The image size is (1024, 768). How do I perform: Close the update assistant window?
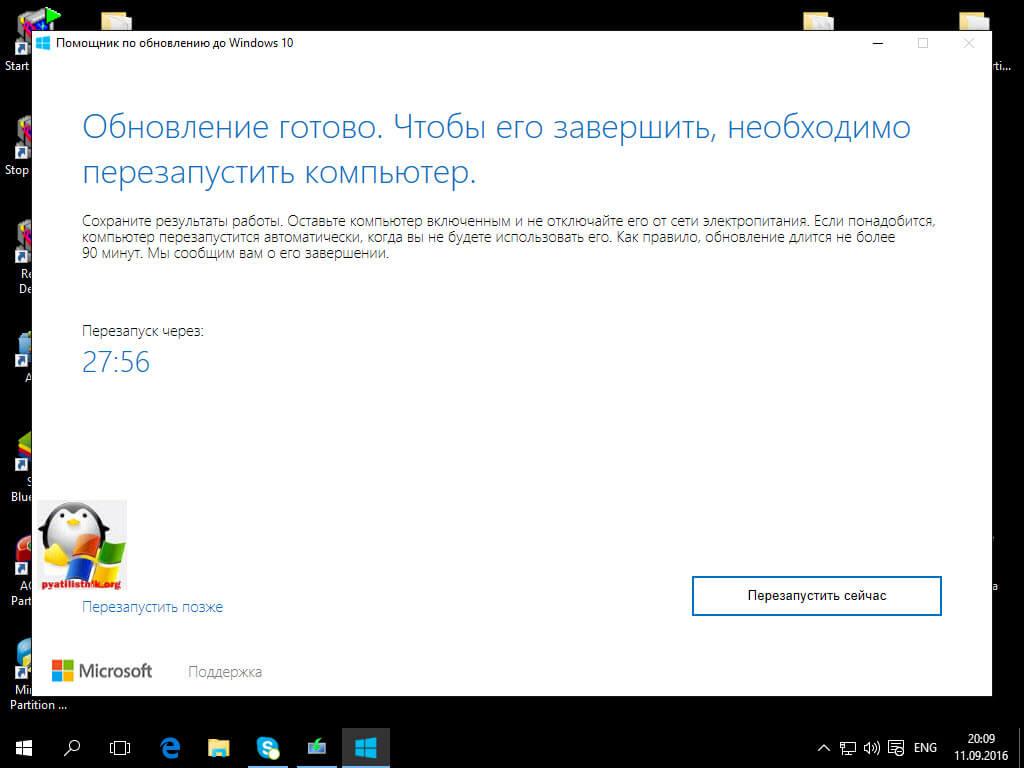[x=968, y=43]
